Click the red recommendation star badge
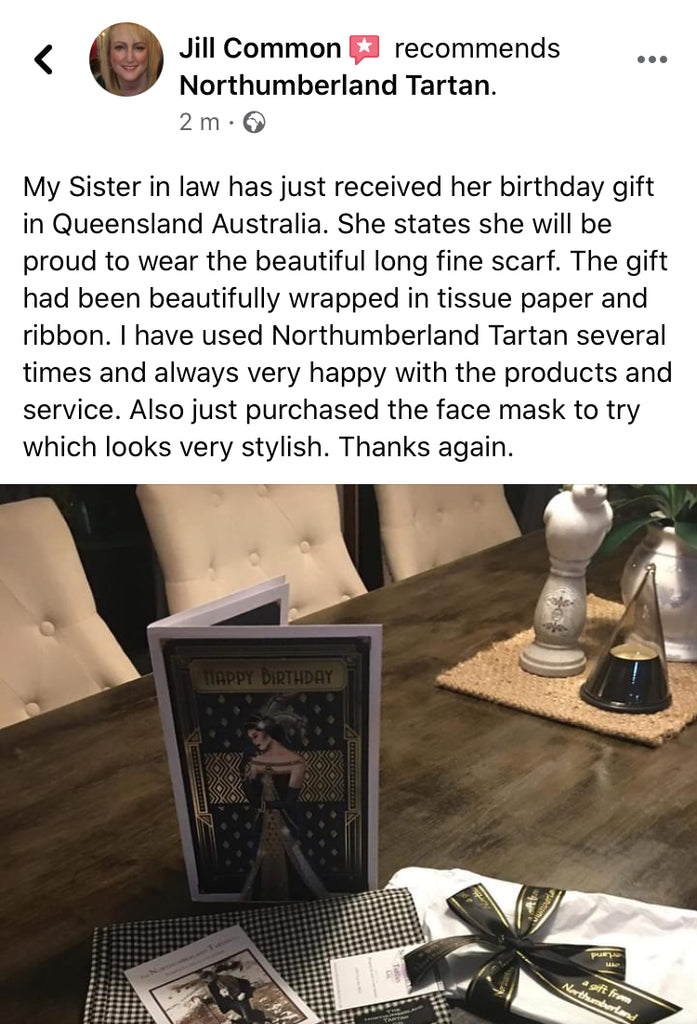This screenshot has height=1024, width=697. click(x=365, y=50)
